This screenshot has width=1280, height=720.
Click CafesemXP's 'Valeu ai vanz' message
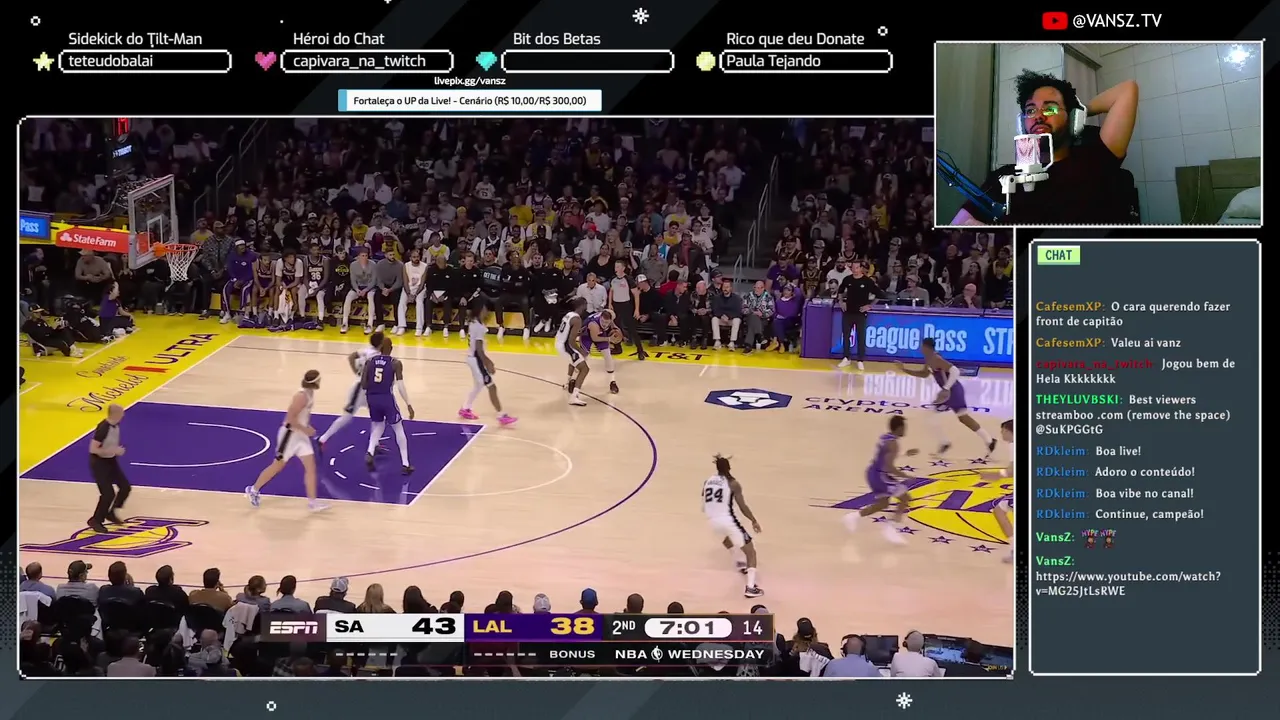(1109, 343)
